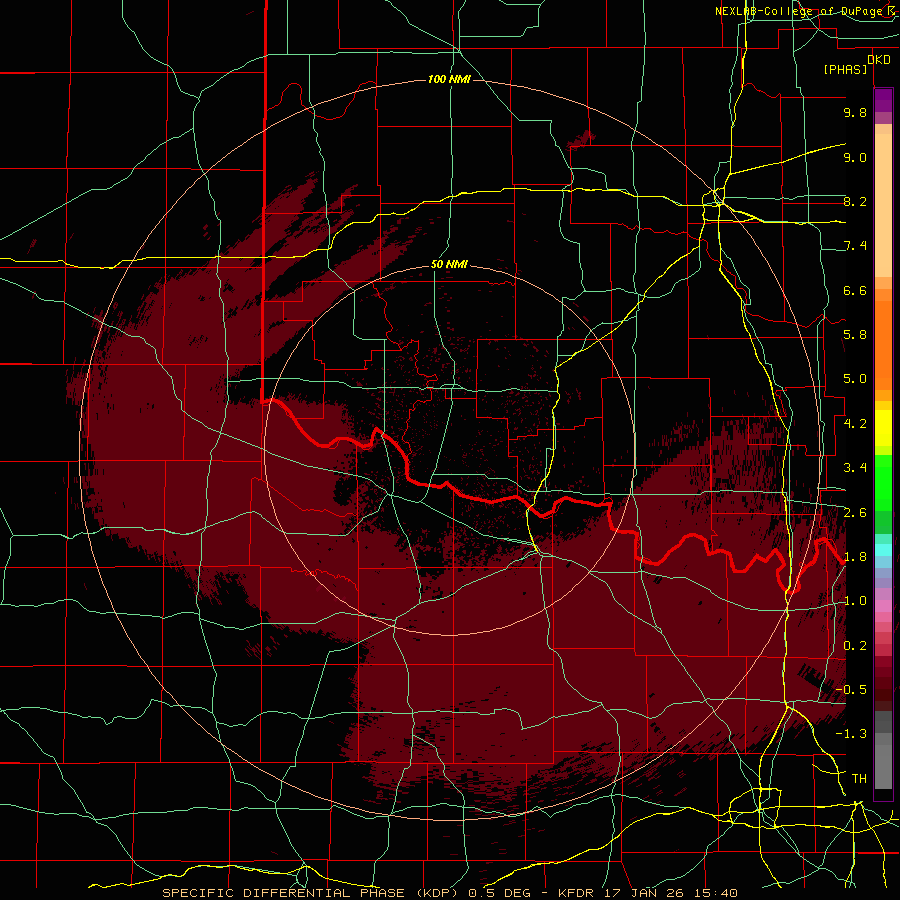Select the bright green band on the color bar
900x900 pixels.
883,483
